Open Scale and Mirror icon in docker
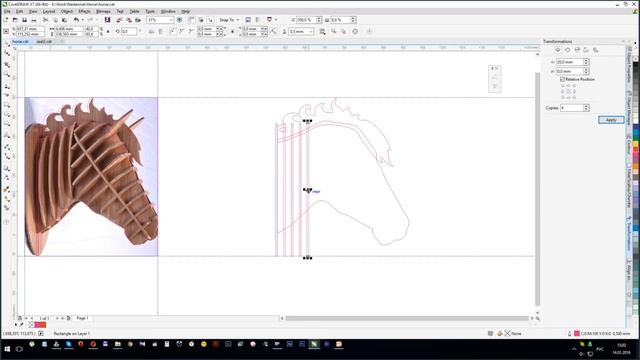This screenshot has height=360, width=640. (x=577, y=50)
